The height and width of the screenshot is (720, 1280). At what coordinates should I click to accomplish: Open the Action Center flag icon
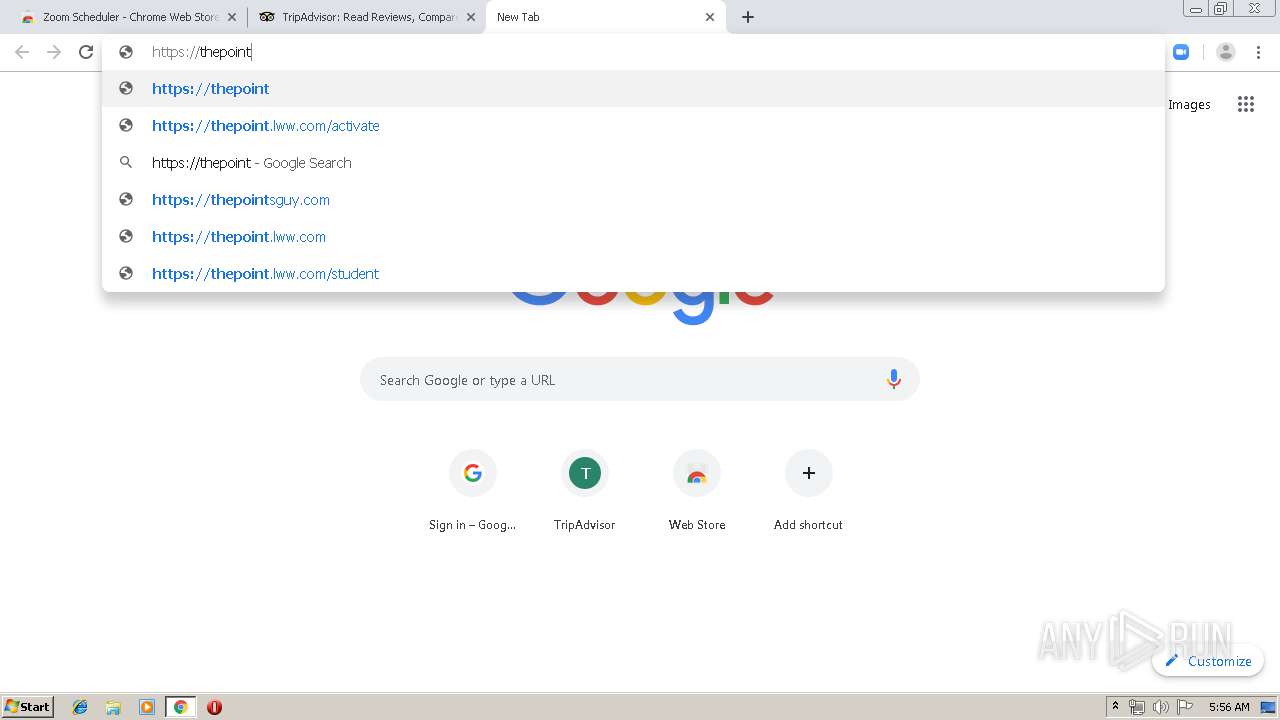(x=1185, y=707)
